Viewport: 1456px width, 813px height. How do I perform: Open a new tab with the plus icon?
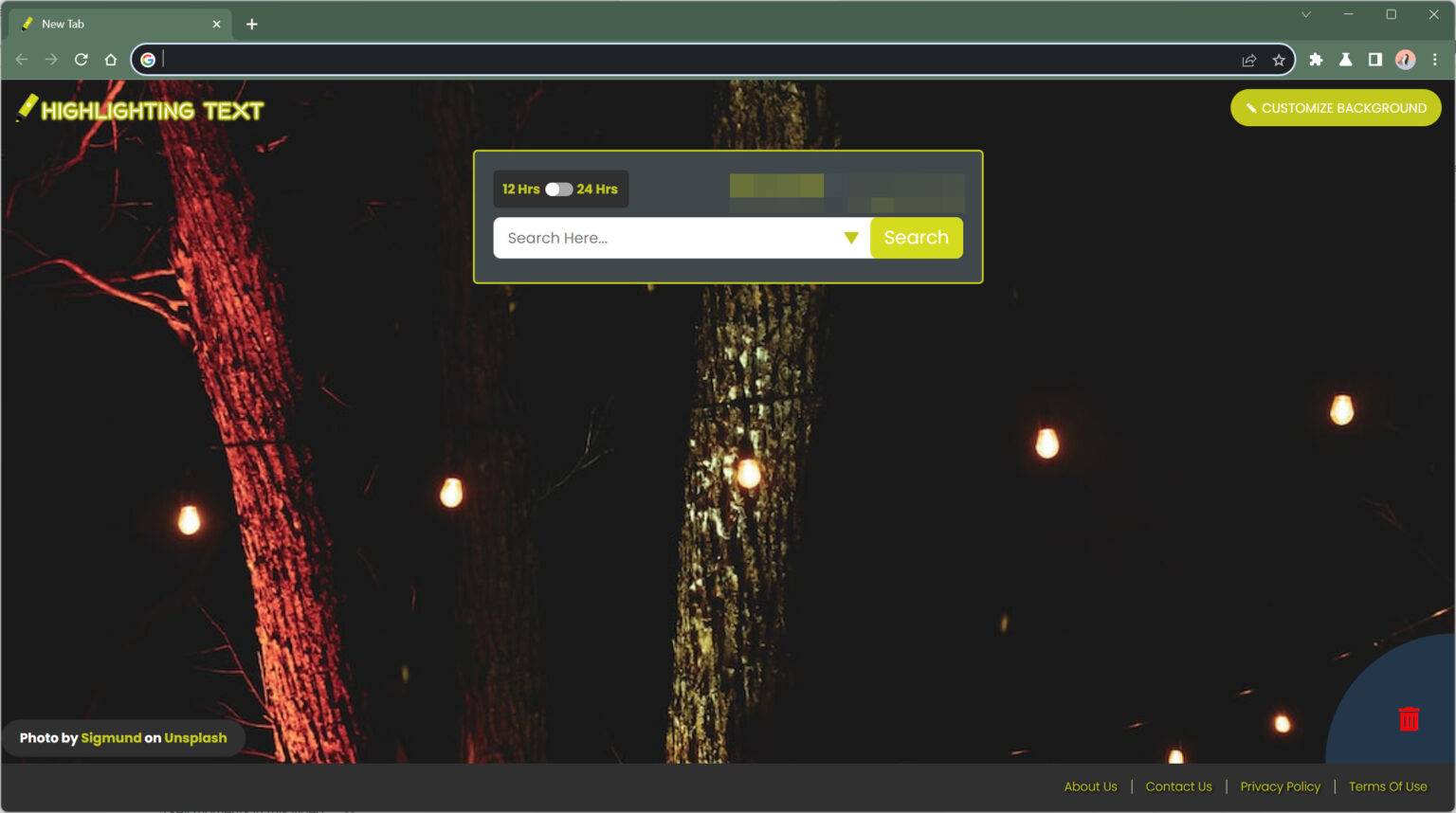252,24
